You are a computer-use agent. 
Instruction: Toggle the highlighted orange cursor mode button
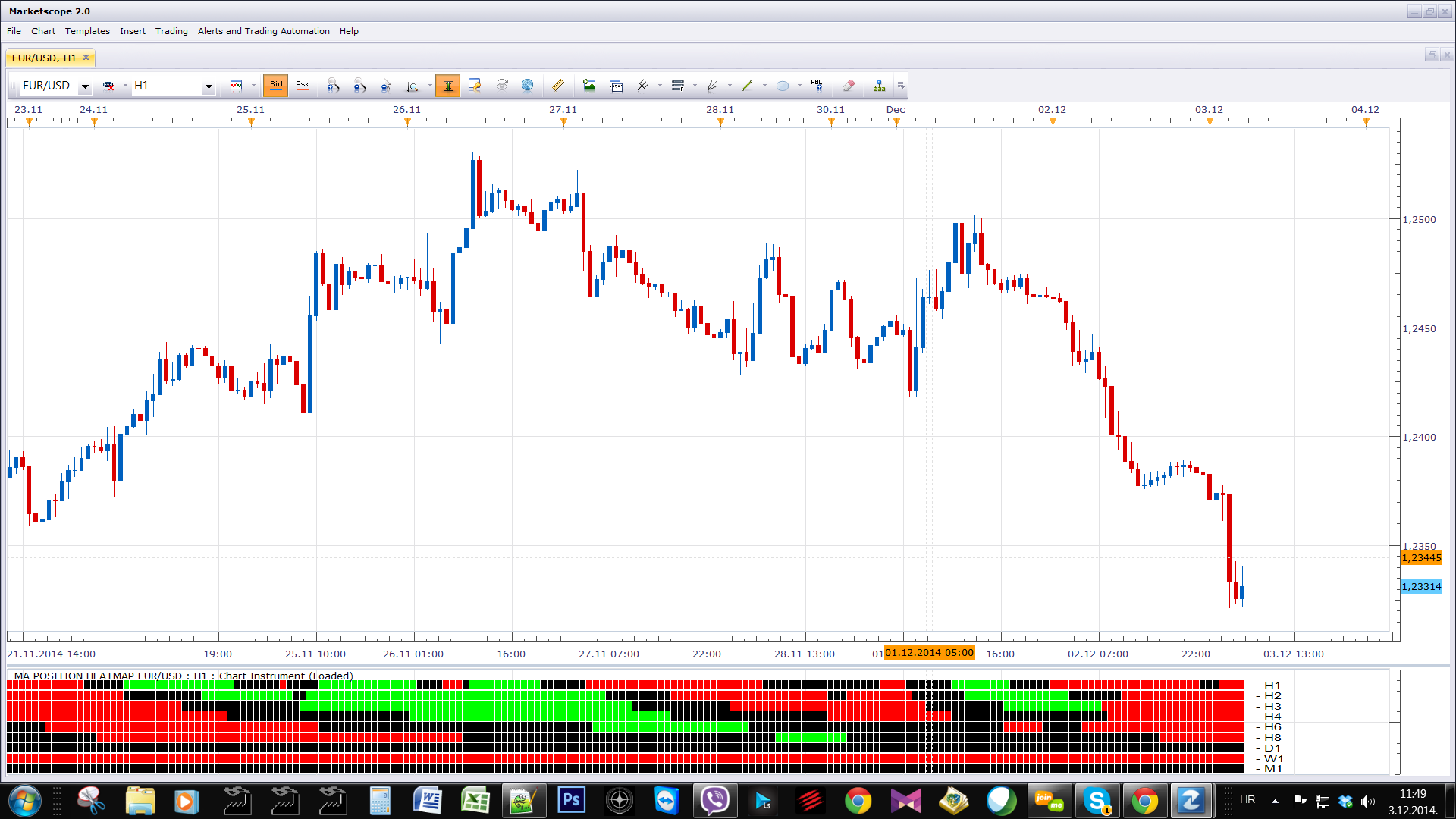tap(448, 86)
